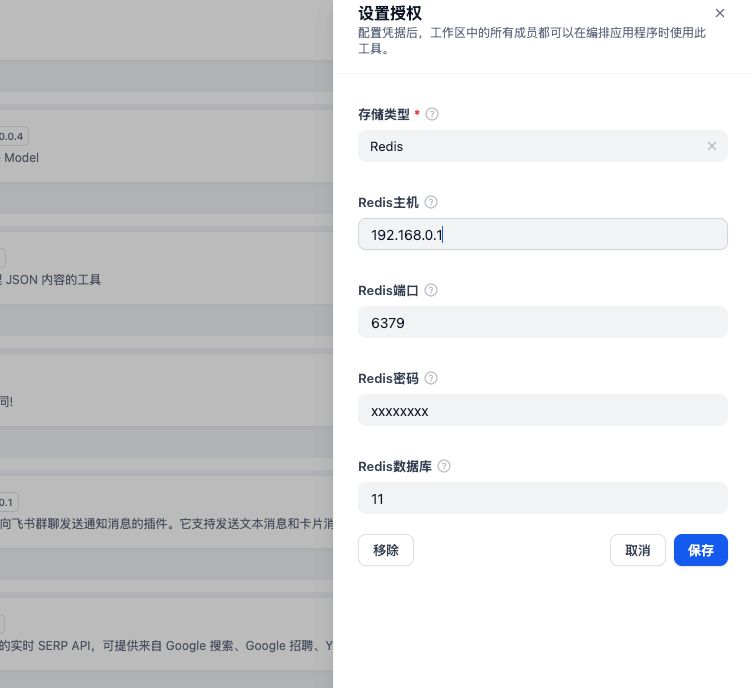Open the 存储类型 dropdown showing Redis

coord(530,146)
